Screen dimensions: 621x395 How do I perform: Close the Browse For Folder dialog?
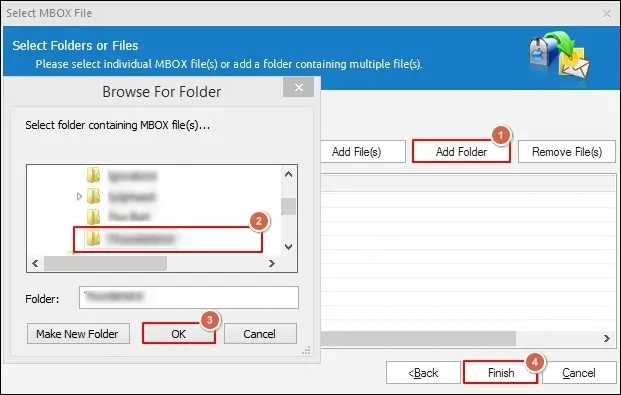coord(299,87)
